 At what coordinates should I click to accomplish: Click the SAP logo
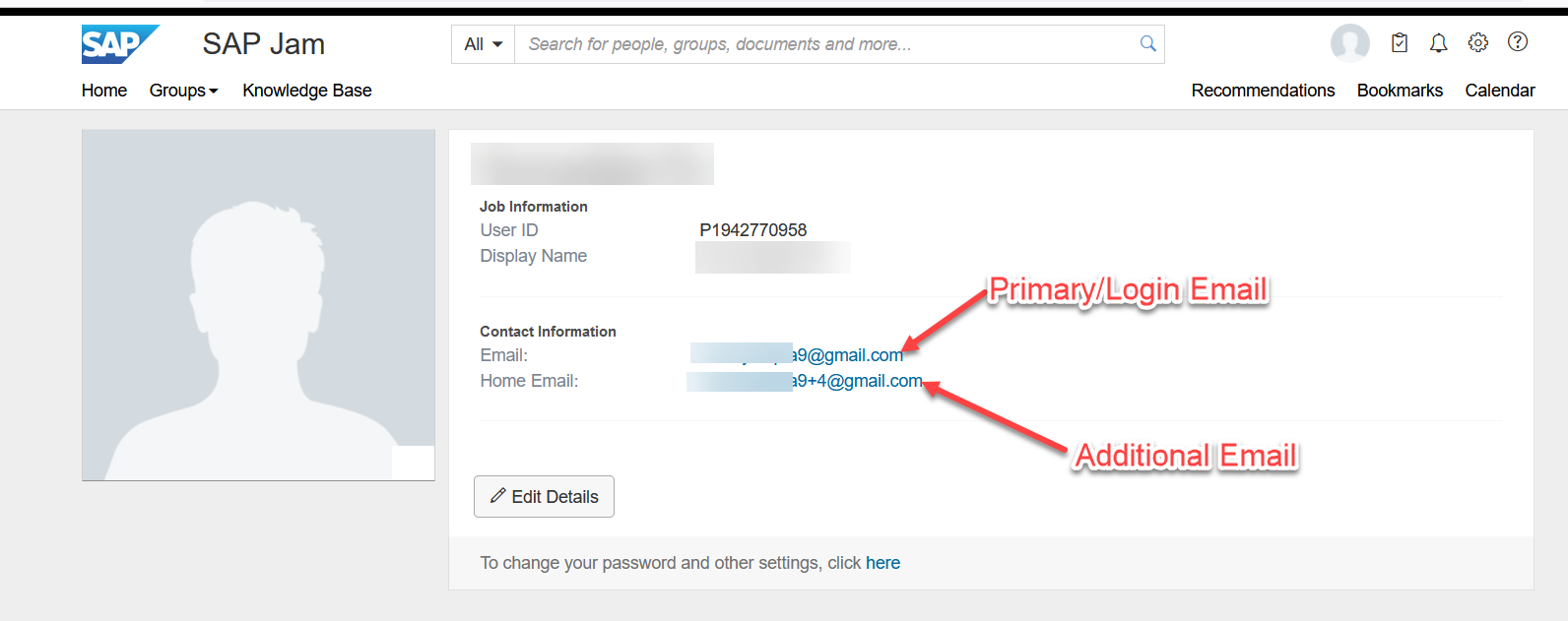coord(120,44)
